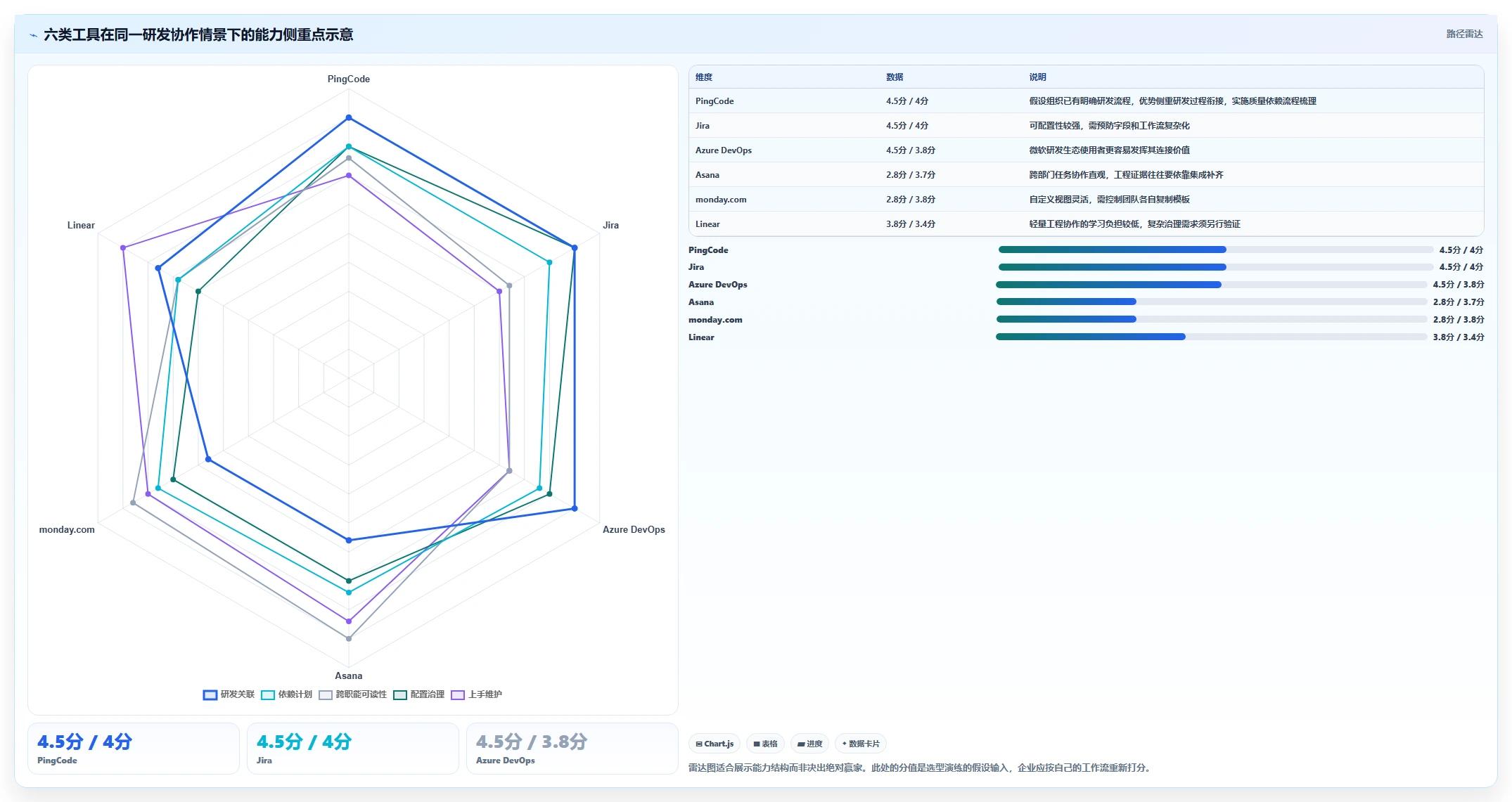Image resolution: width=1512 pixels, height=802 pixels.
Task: Open the Azure DevOps 4.5分 / 3.8分 data card
Action: (572, 749)
